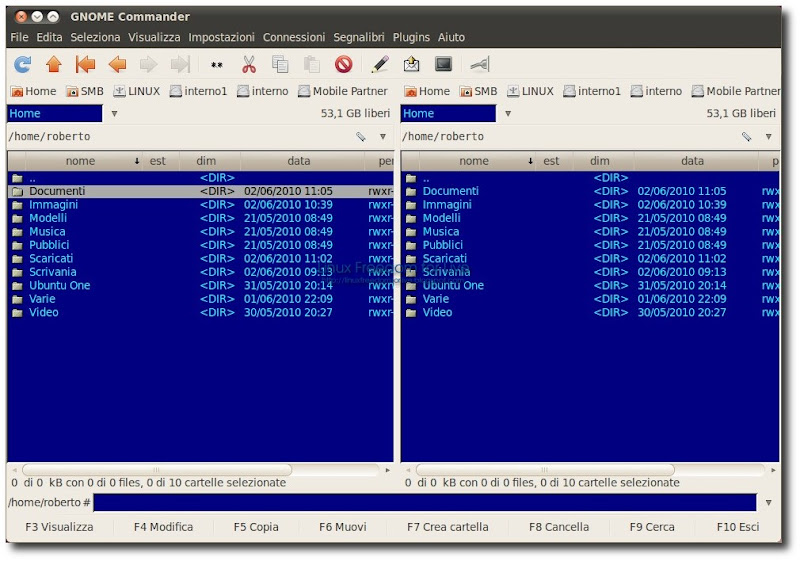Select Musica folder in right panel
Screen dimensions: 800x561
point(590,232)
